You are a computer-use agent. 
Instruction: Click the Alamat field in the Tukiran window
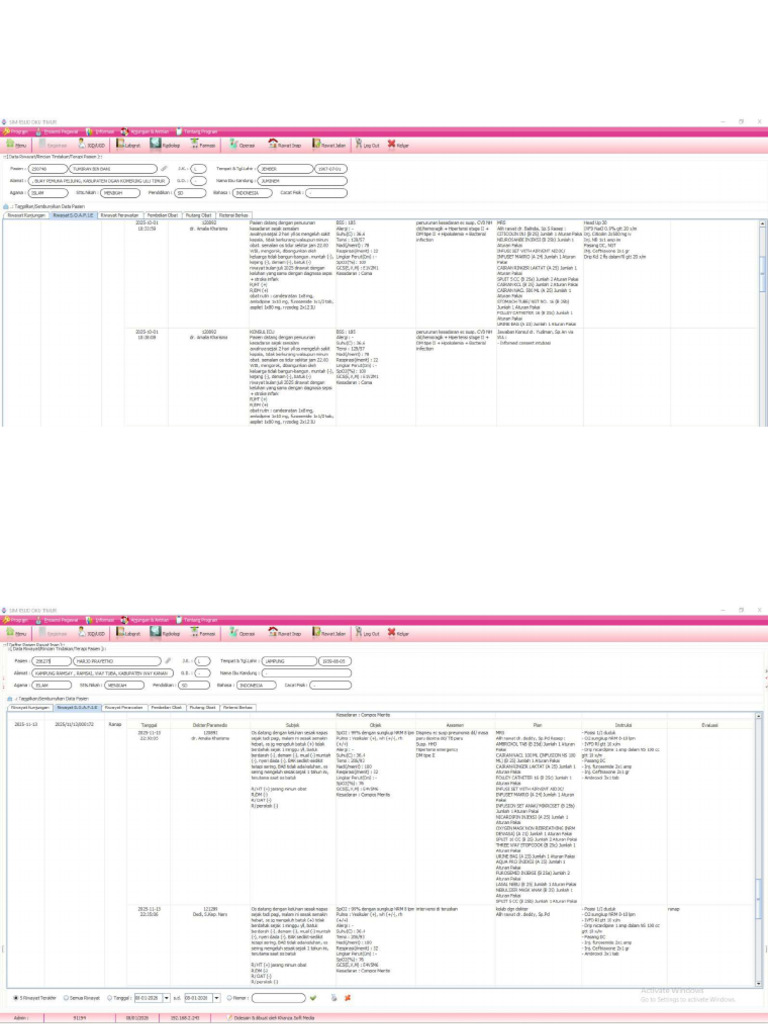(x=99, y=181)
